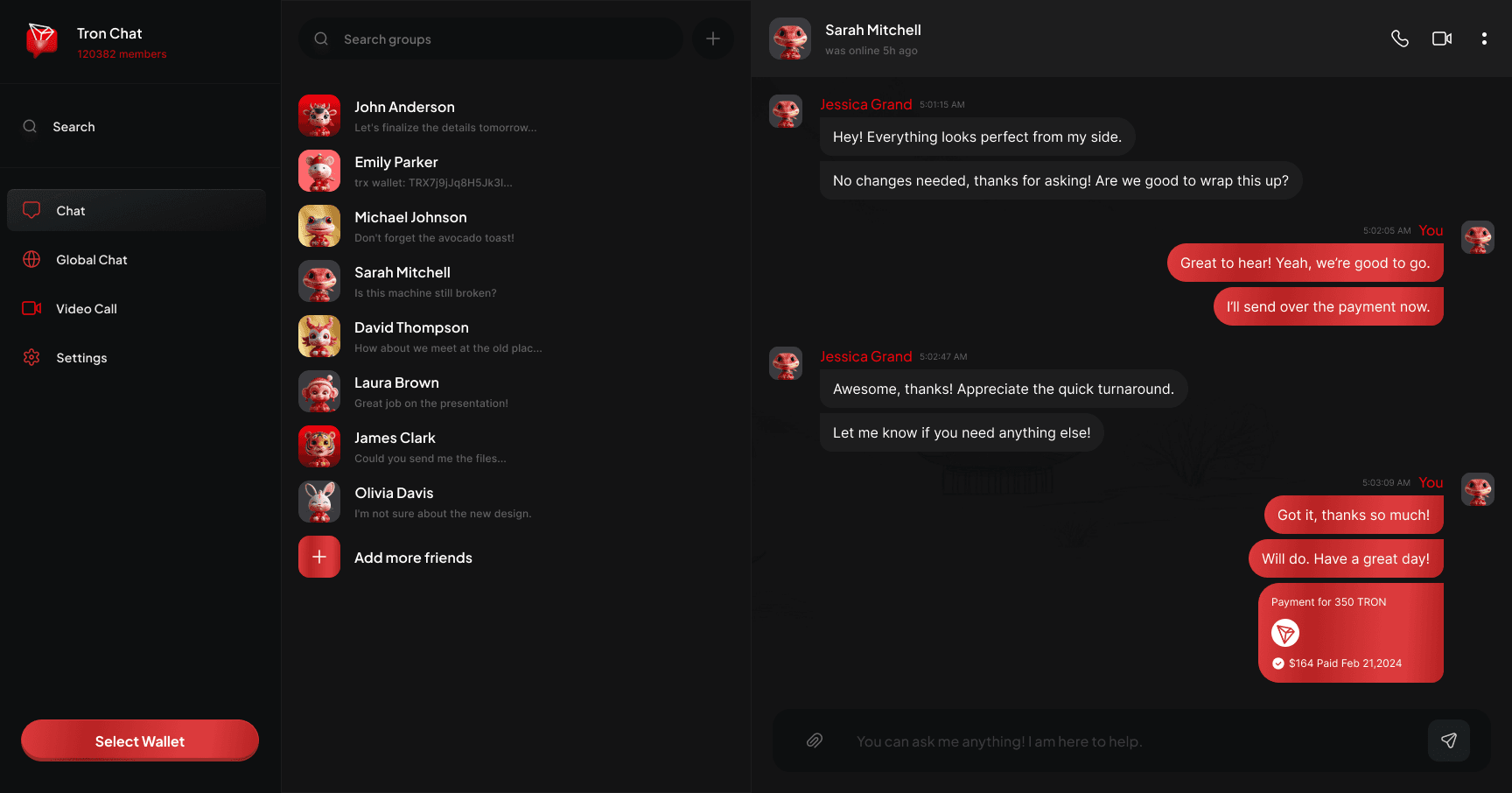Open the three-dot more options menu
This screenshot has height=793, width=1512.
[1484, 39]
